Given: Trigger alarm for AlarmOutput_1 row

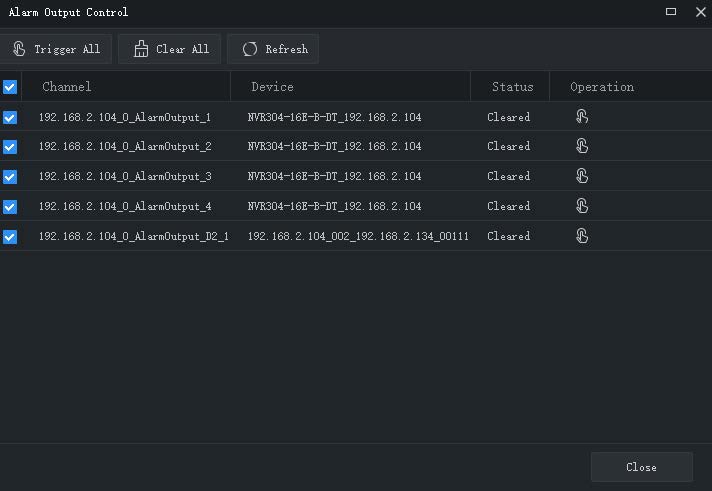Looking at the screenshot, I should pos(582,117).
